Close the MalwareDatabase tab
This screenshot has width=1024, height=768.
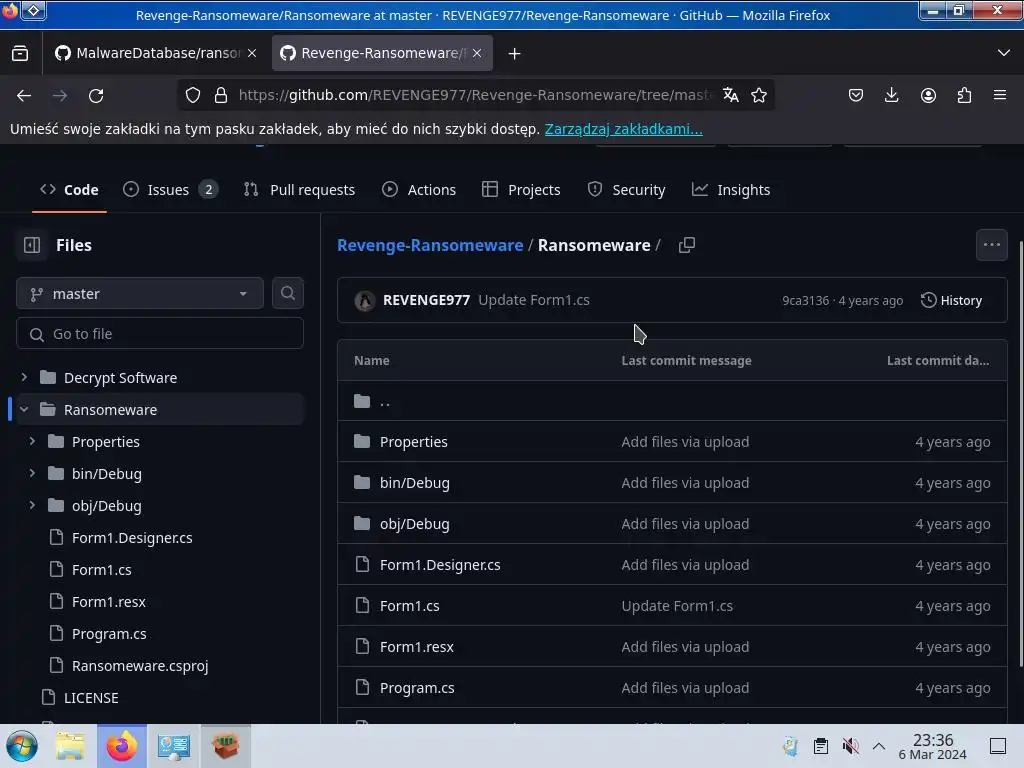252,53
